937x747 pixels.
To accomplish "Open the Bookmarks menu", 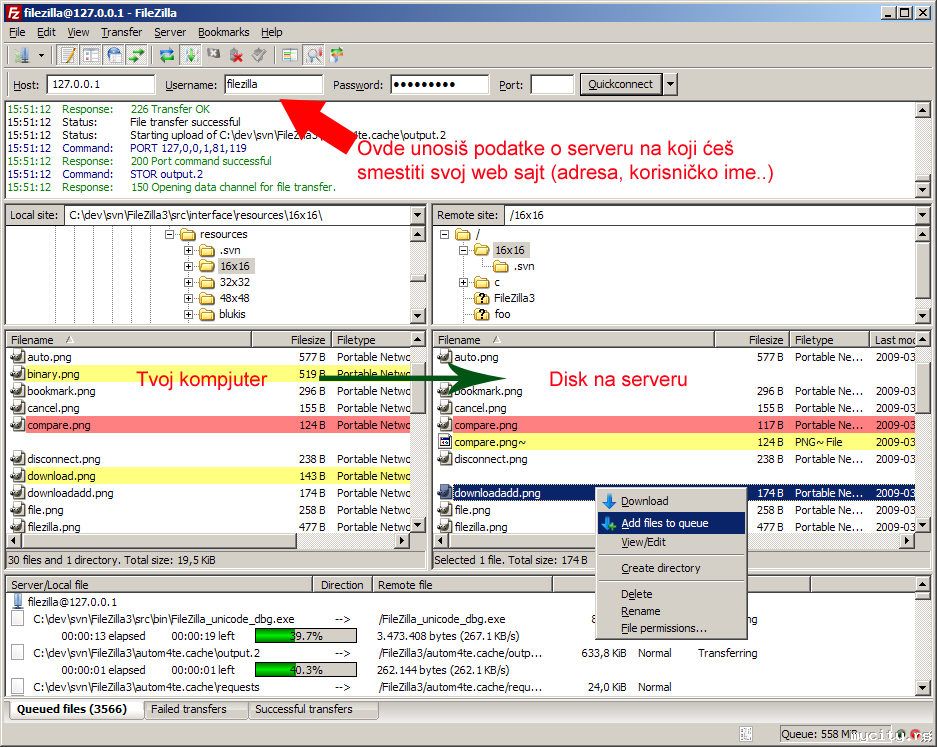I will pyautogui.click(x=223, y=32).
